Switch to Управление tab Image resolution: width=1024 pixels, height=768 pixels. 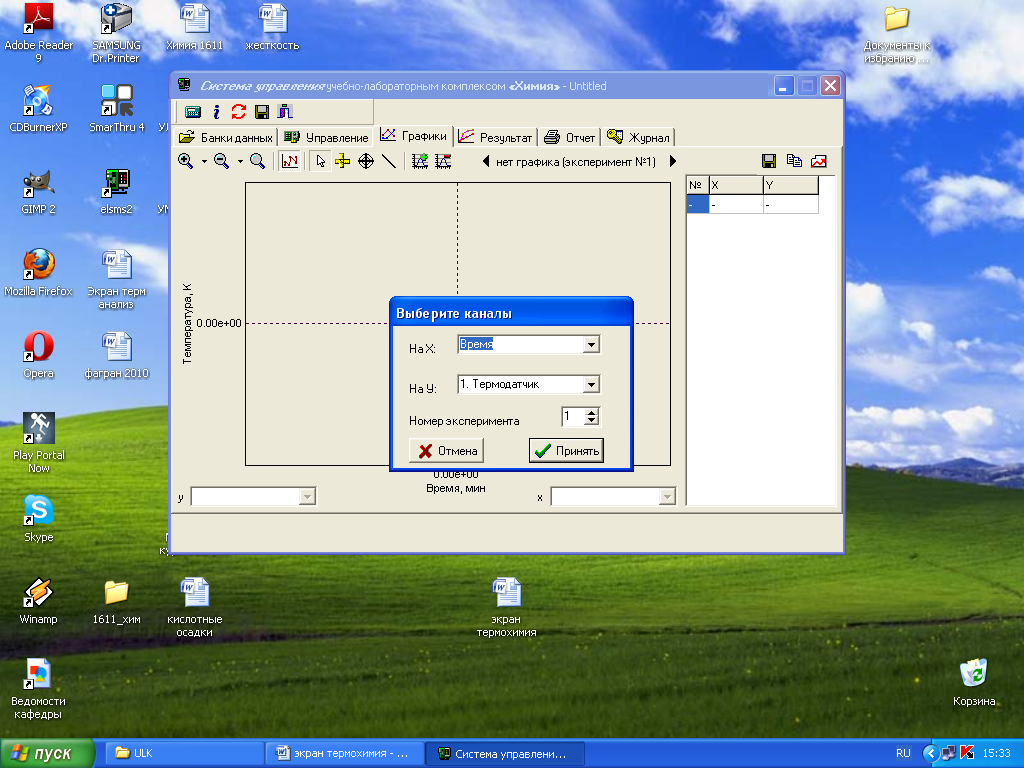pyautogui.click(x=327, y=137)
